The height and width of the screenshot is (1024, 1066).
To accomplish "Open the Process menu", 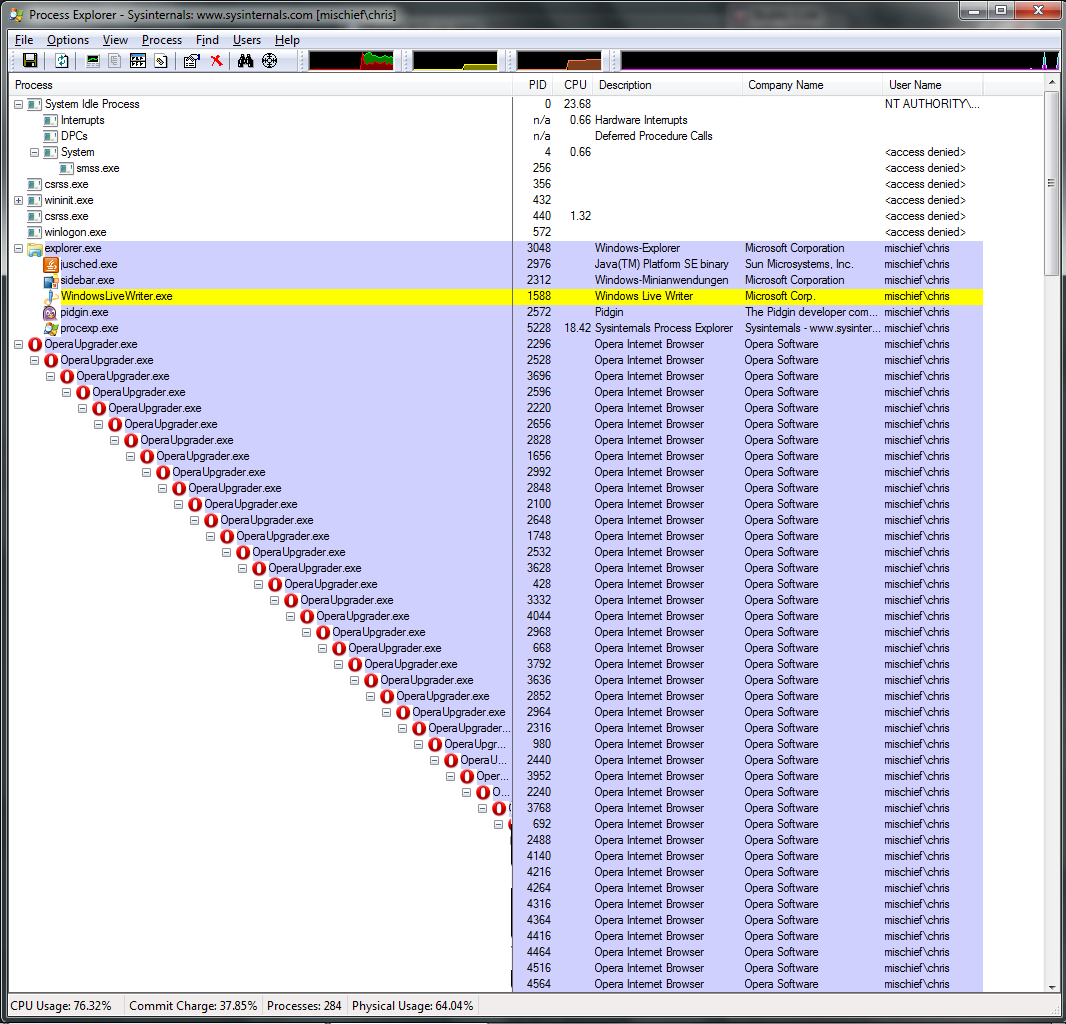I will (162, 40).
